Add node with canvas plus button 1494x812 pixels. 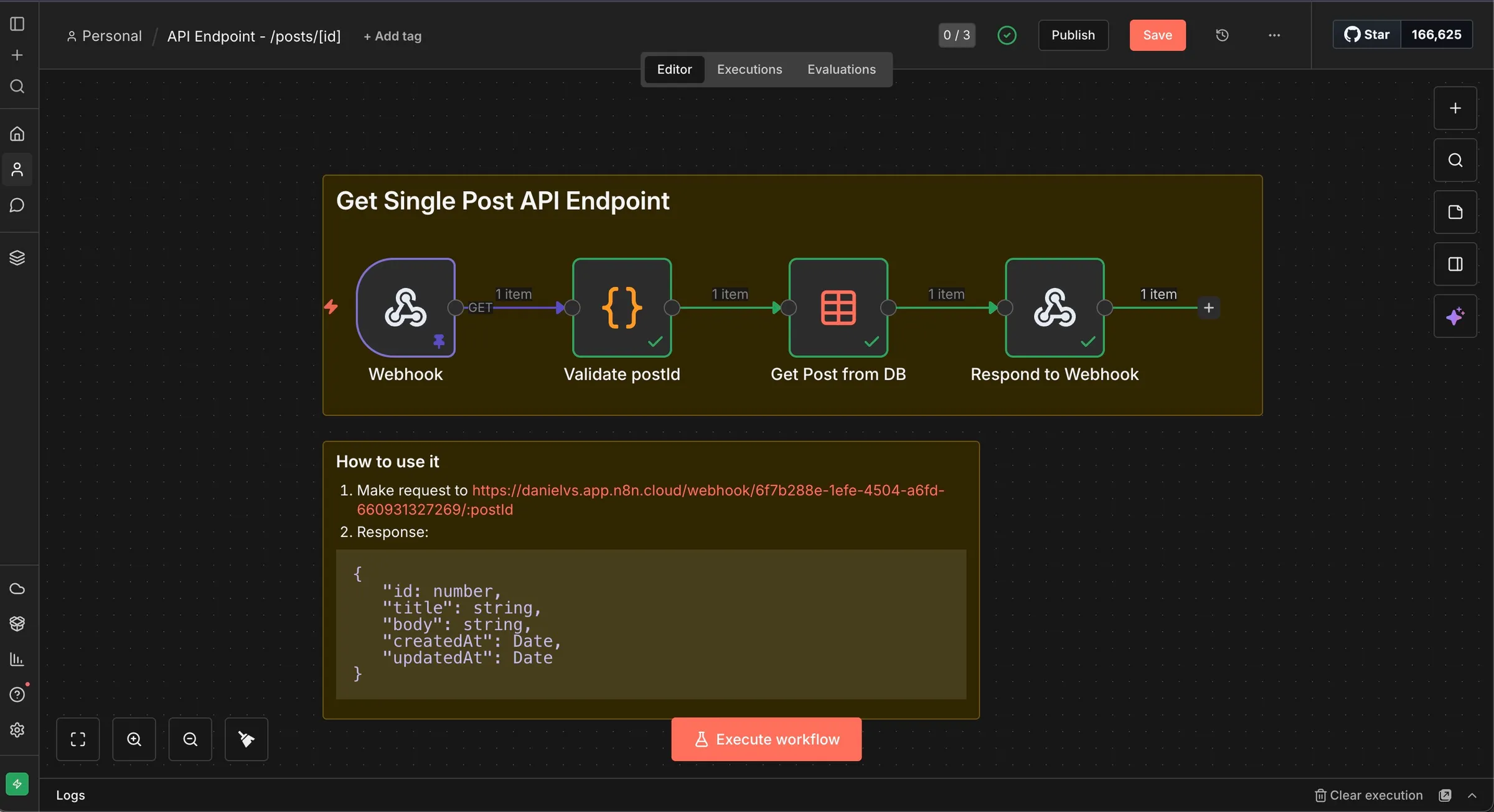(1455, 108)
